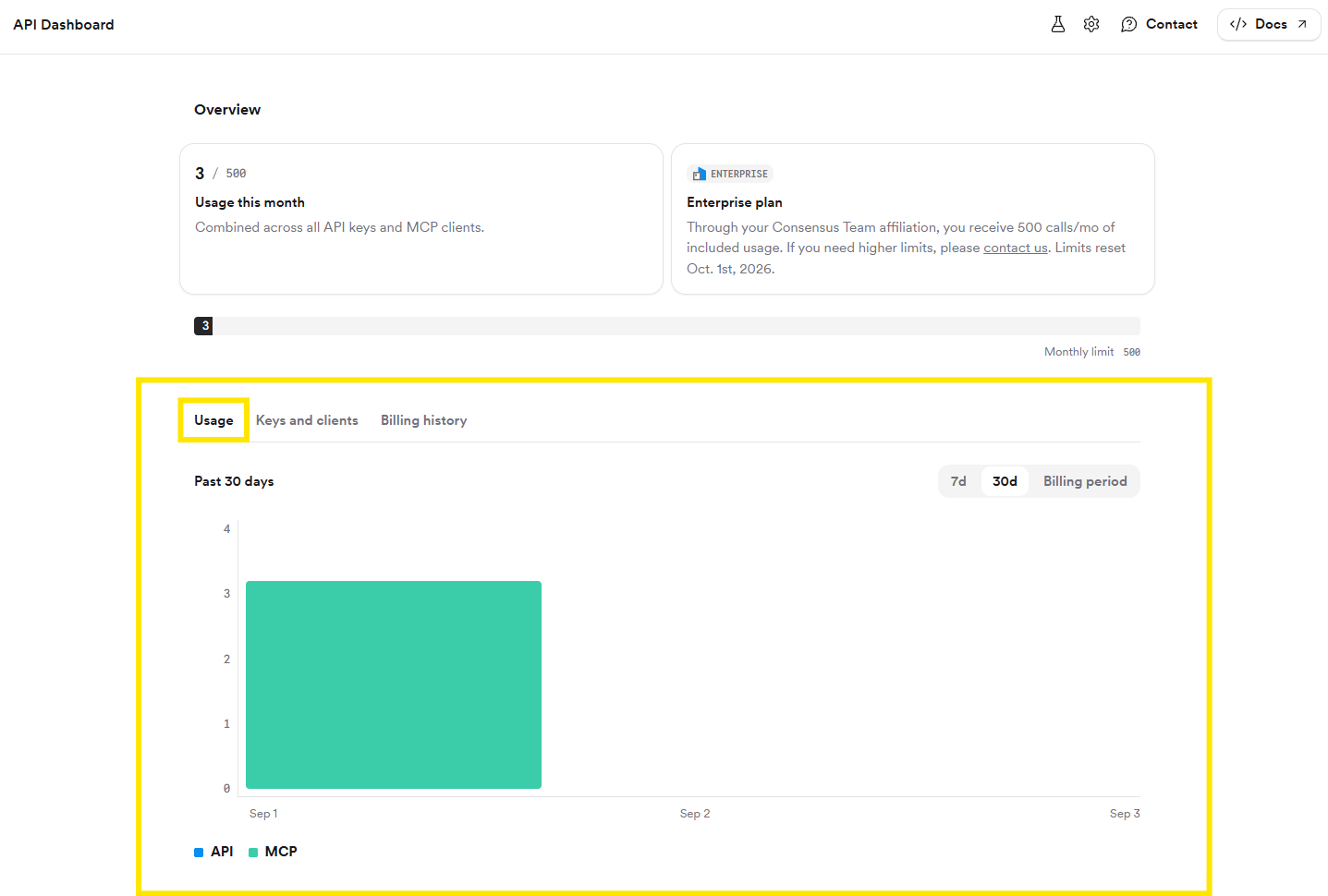Select the 7d time range
The image size is (1328, 896).
[x=958, y=481]
